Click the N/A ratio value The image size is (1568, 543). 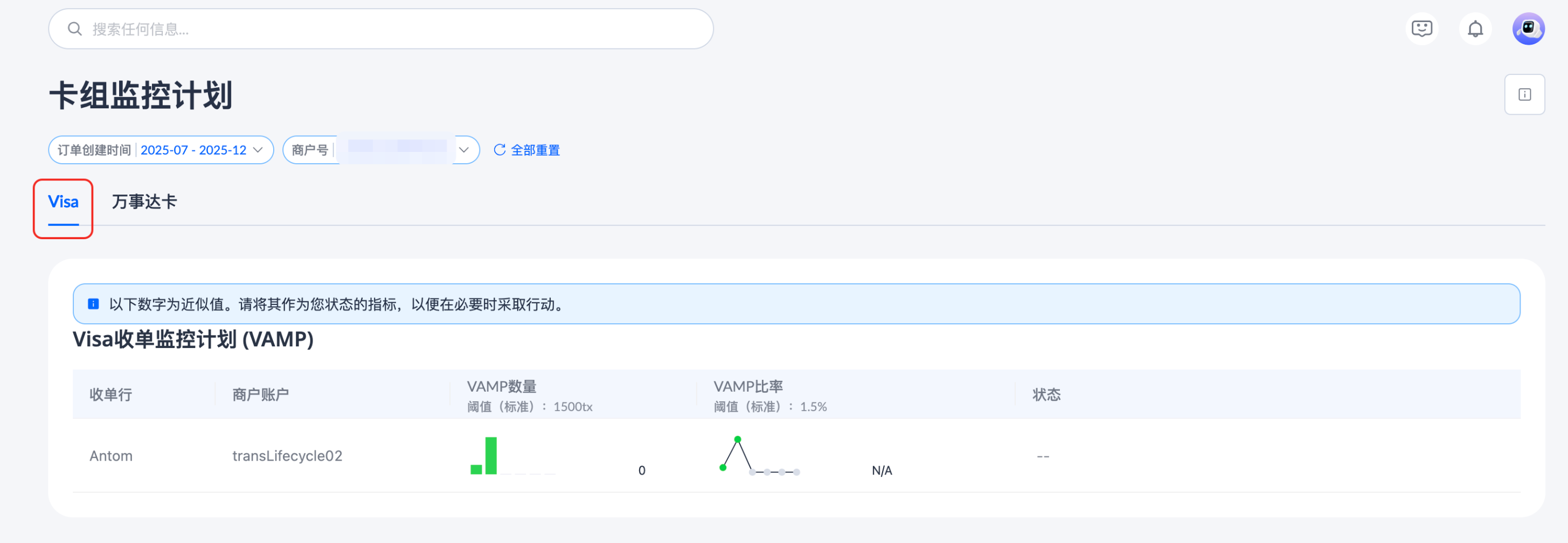(x=882, y=471)
